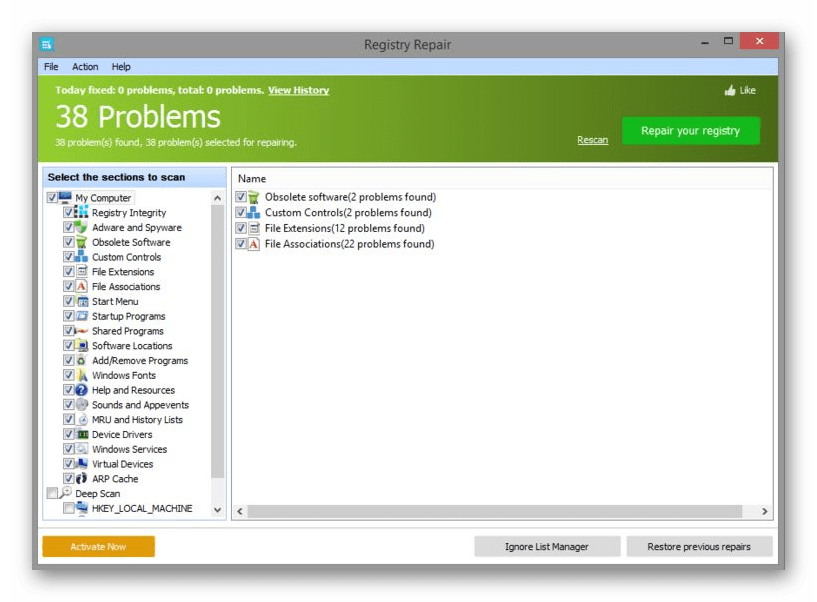Click the Software Locations icon
817x602 pixels.
click(82, 345)
